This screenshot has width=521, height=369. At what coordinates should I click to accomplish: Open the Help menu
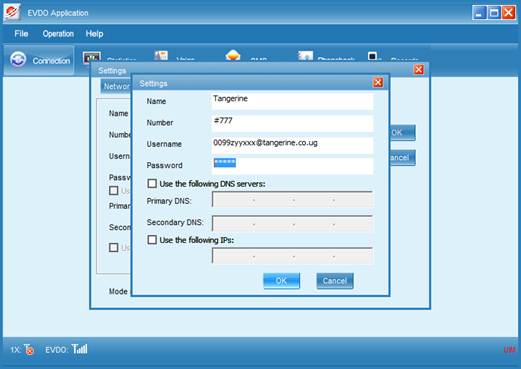click(94, 34)
